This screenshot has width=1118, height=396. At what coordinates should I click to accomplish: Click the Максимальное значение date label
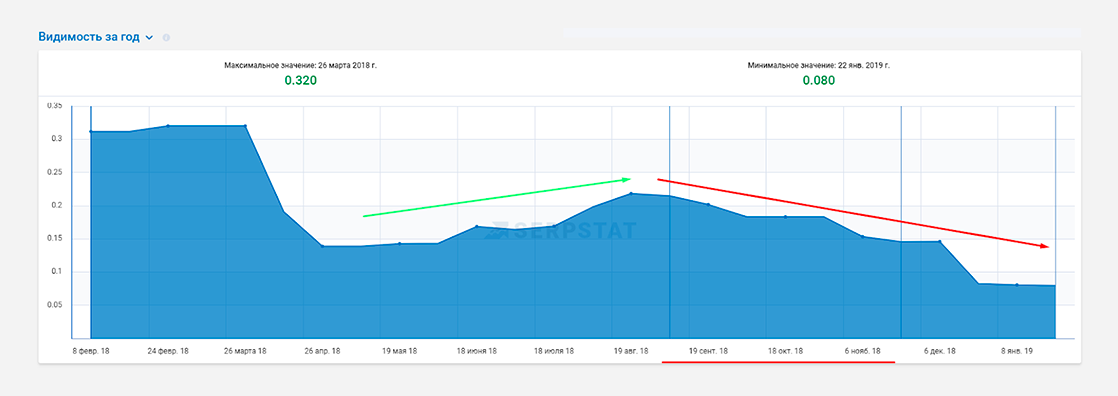coord(300,65)
